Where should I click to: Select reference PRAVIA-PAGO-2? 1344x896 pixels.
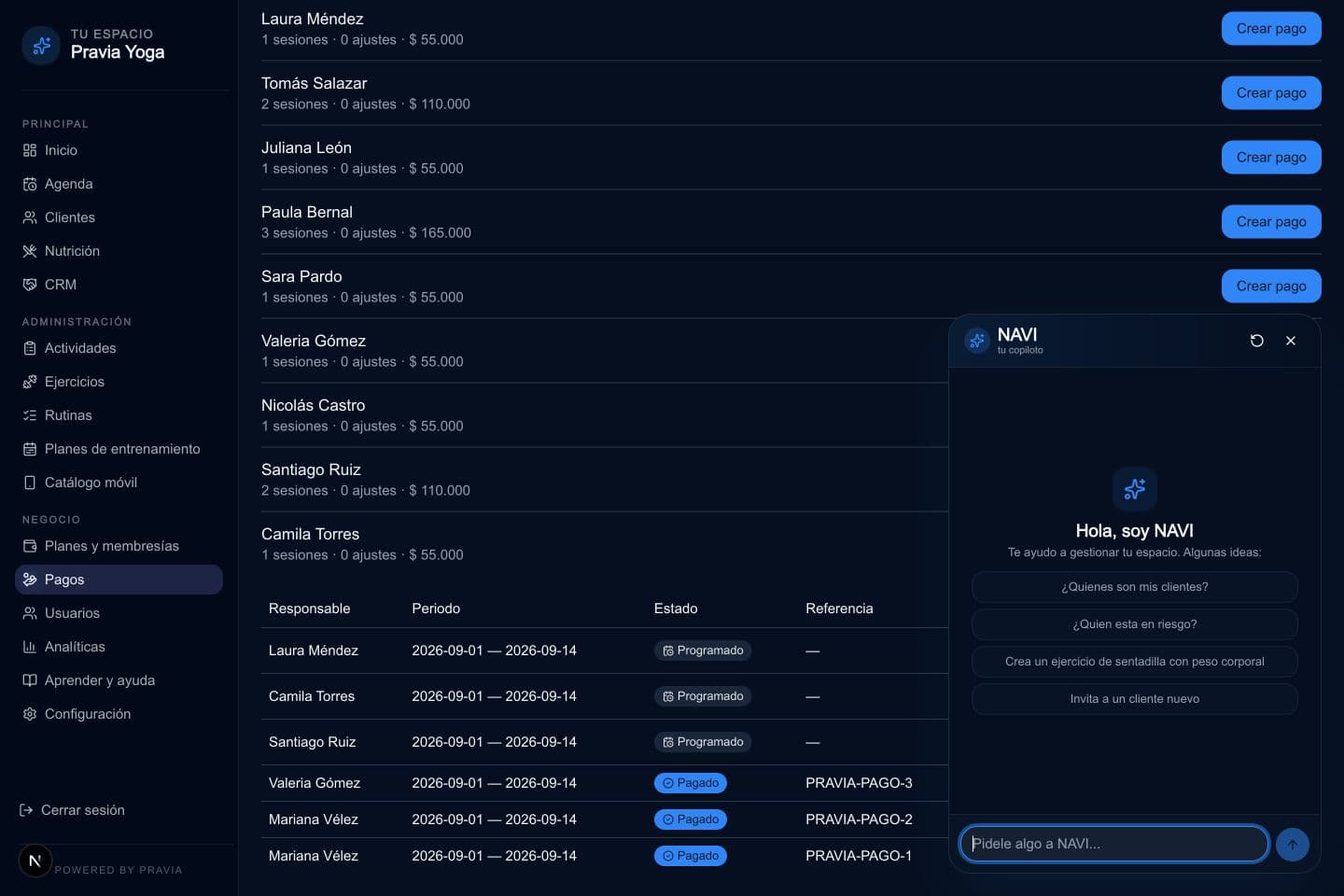859,819
